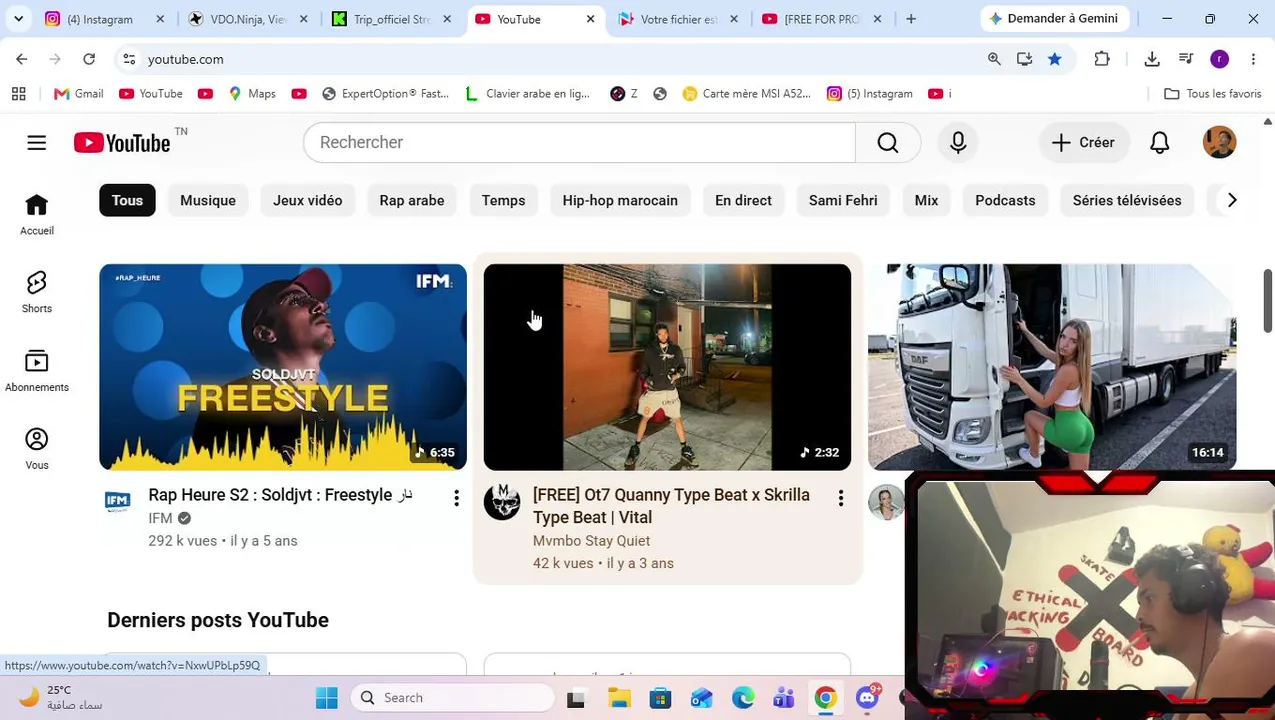
Task: Open the Mvmbo Stay Quiet channel name link
Action: tap(591, 541)
